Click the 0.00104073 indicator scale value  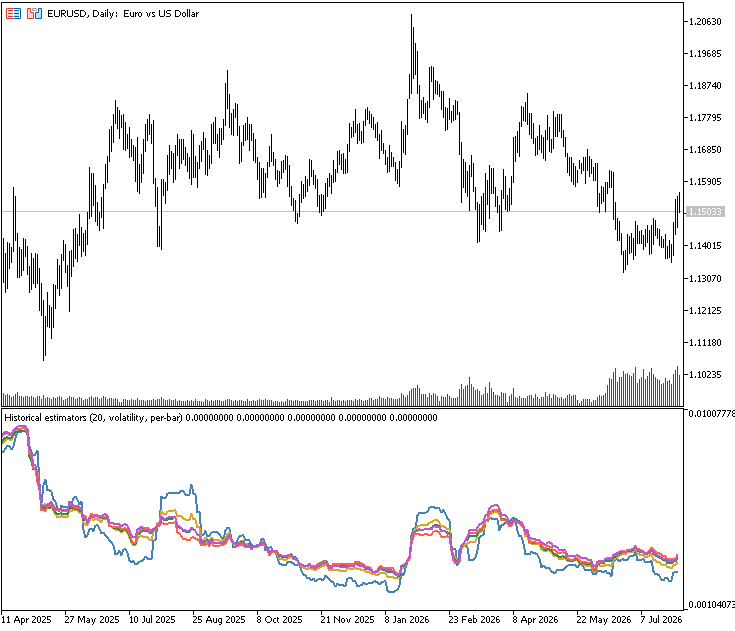click(x=711, y=605)
